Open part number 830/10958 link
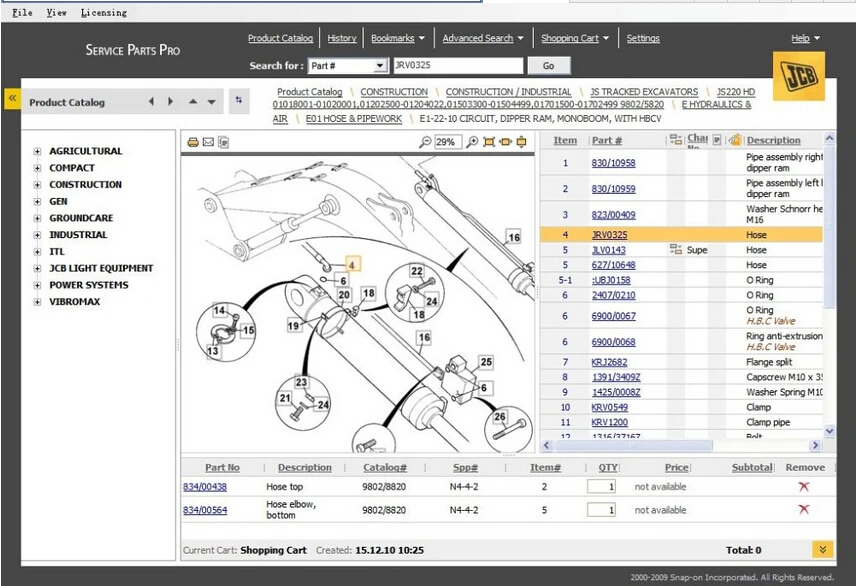856x586 pixels. click(613, 163)
